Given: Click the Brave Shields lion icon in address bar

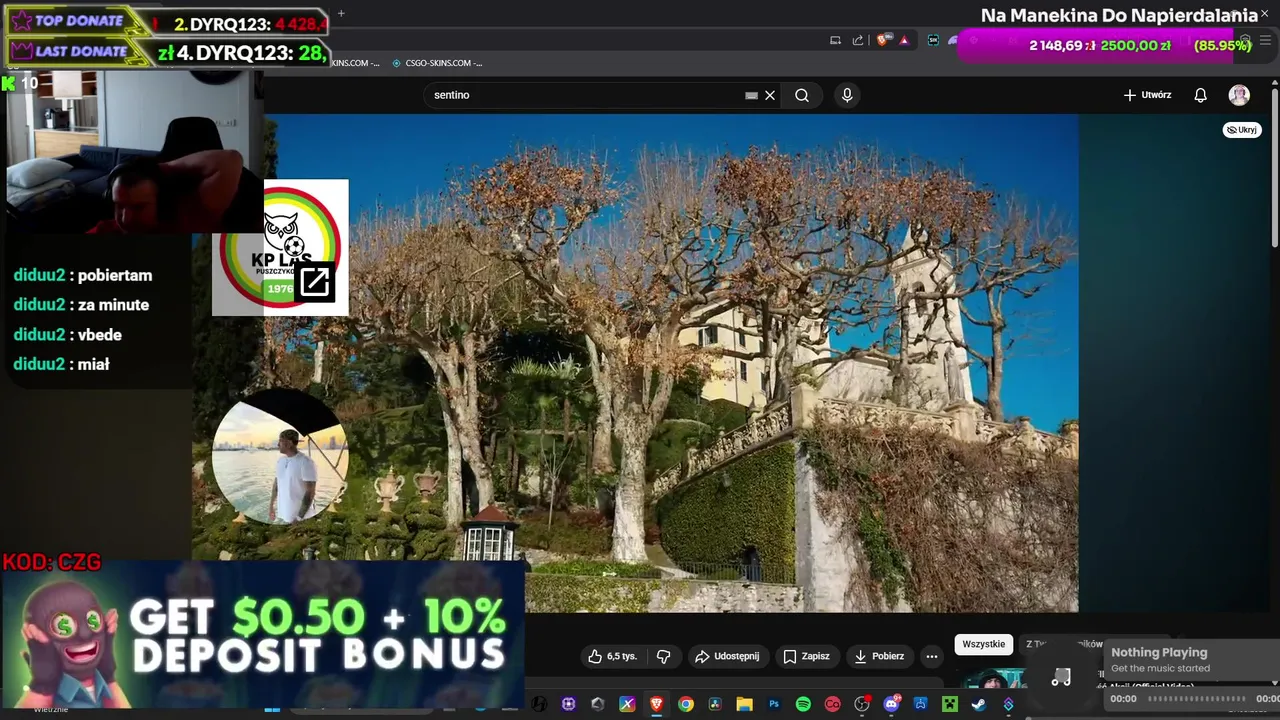Looking at the screenshot, I should [x=881, y=40].
